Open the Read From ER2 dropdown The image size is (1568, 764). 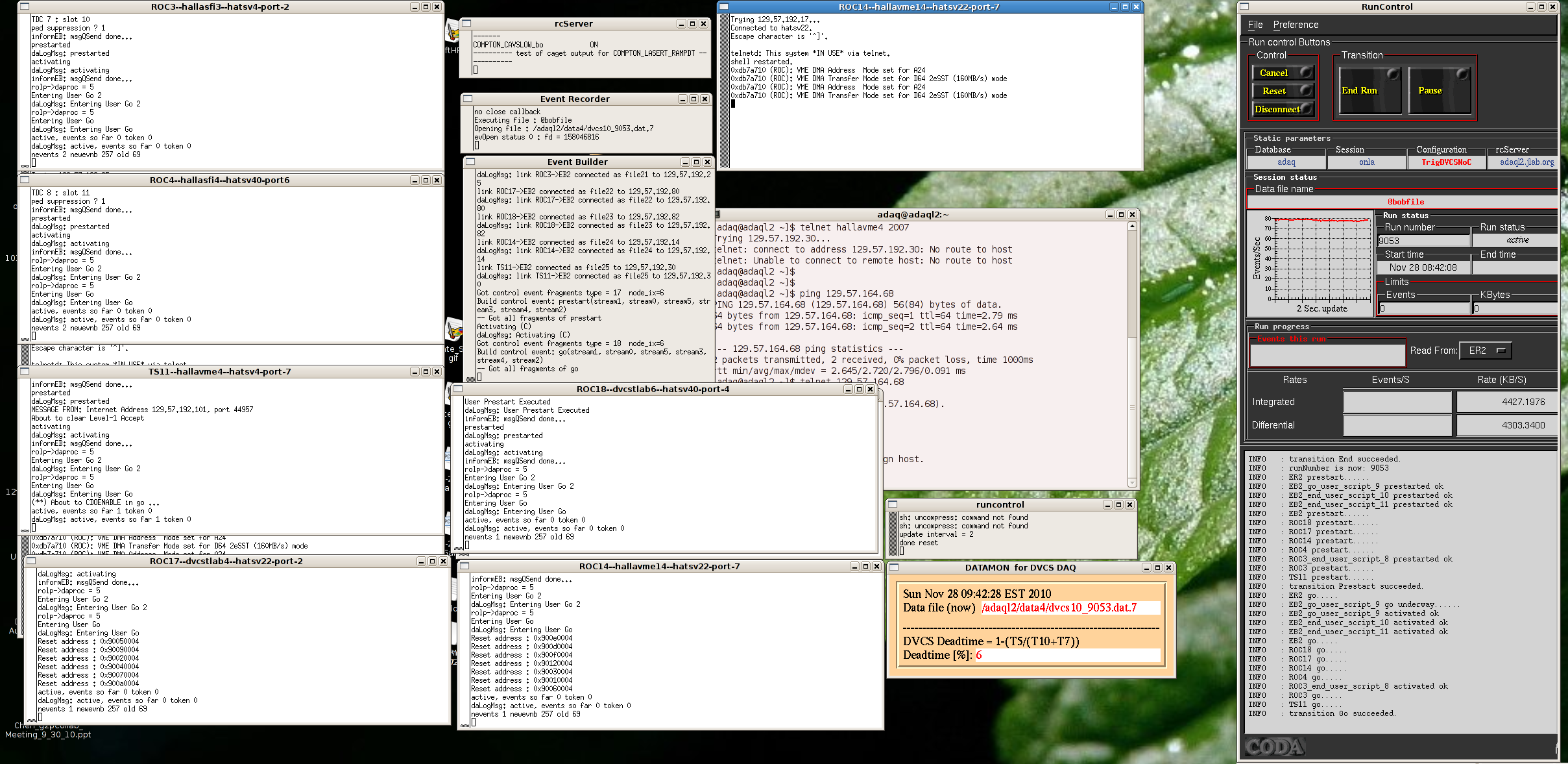click(x=1486, y=351)
